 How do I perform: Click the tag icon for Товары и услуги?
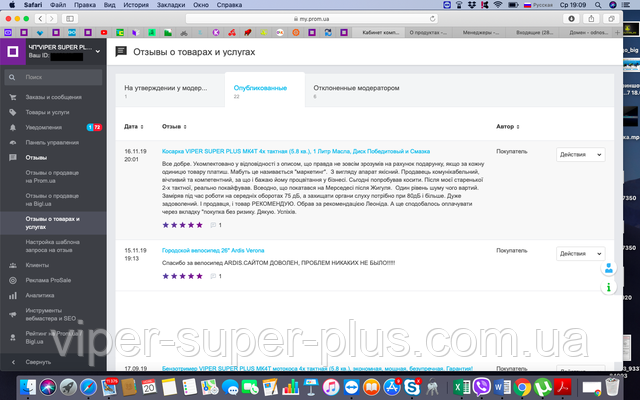[13, 112]
